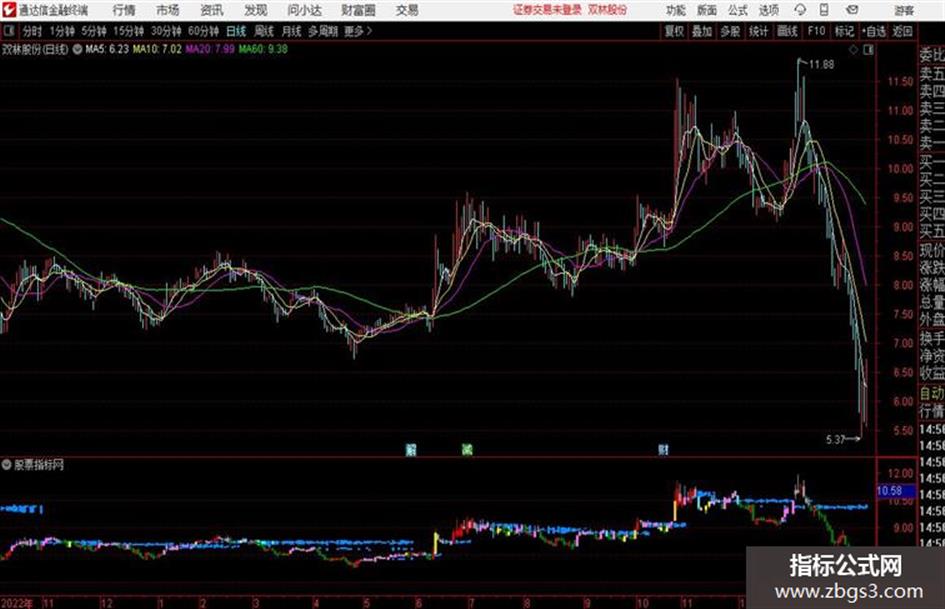Add to watchlist with +自选 button
The height and width of the screenshot is (609, 945).
point(874,31)
